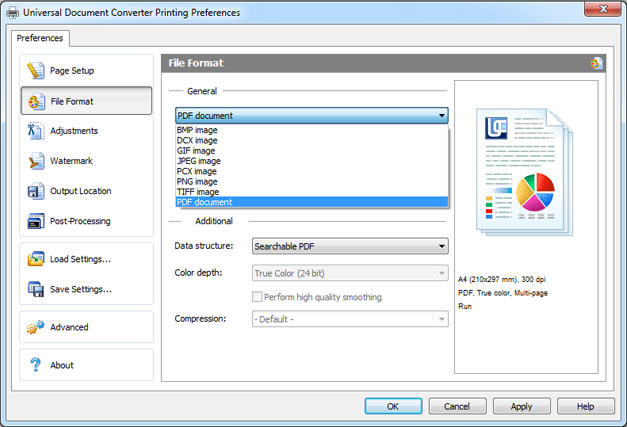Click the Output Location disk icon
The image size is (627, 427).
pos(36,191)
